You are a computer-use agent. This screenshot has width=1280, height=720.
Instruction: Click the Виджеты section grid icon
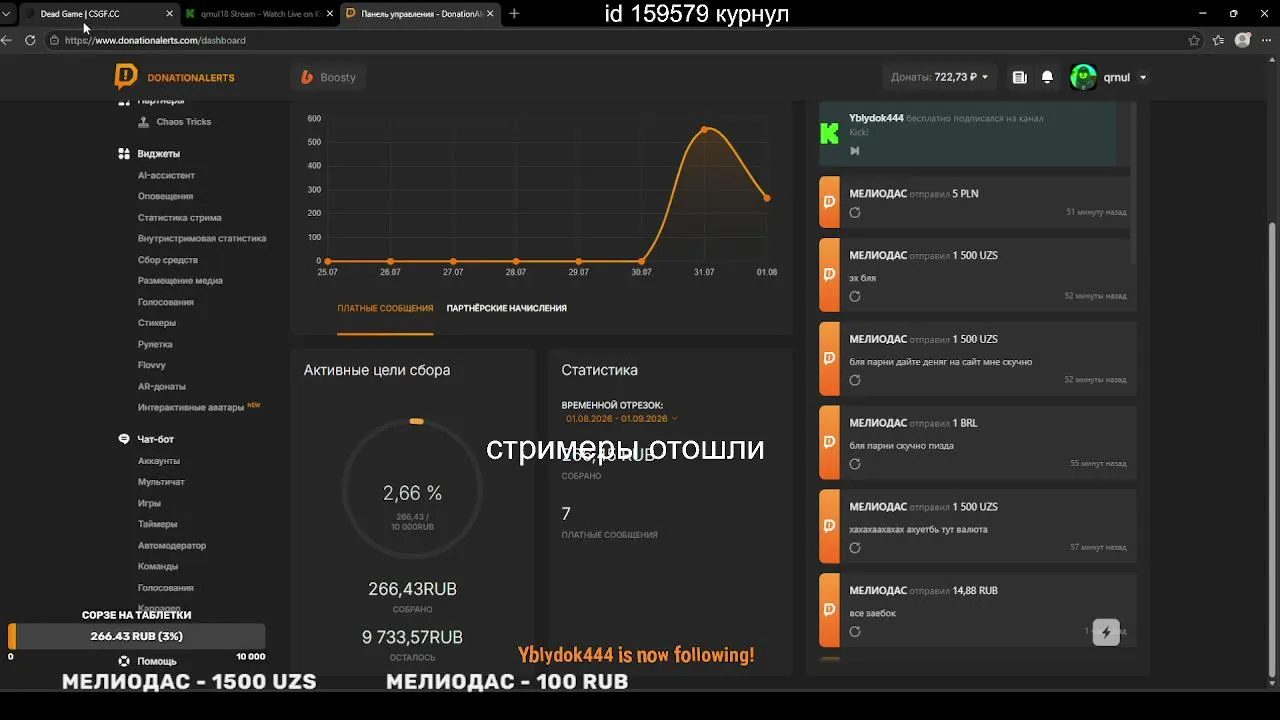(124, 154)
